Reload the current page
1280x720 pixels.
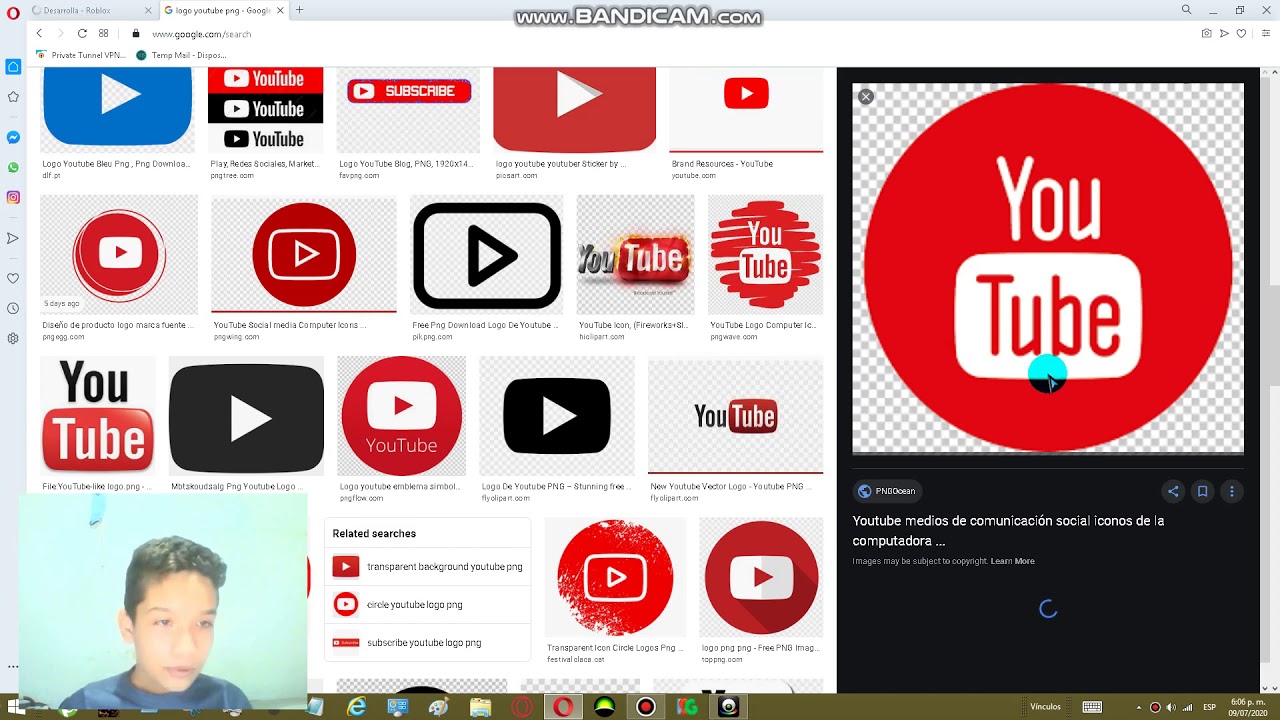(82, 33)
